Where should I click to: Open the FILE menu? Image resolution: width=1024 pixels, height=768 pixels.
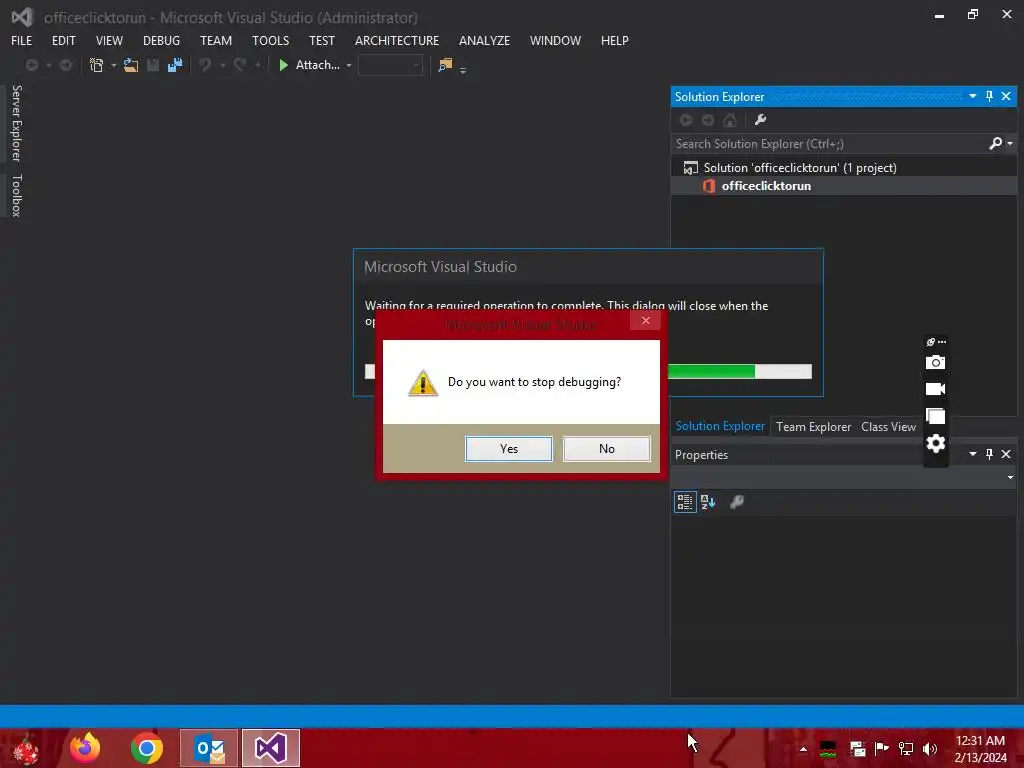pos(22,40)
